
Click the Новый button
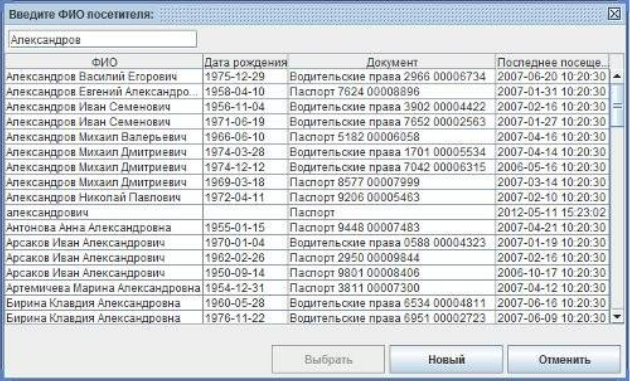(446, 359)
